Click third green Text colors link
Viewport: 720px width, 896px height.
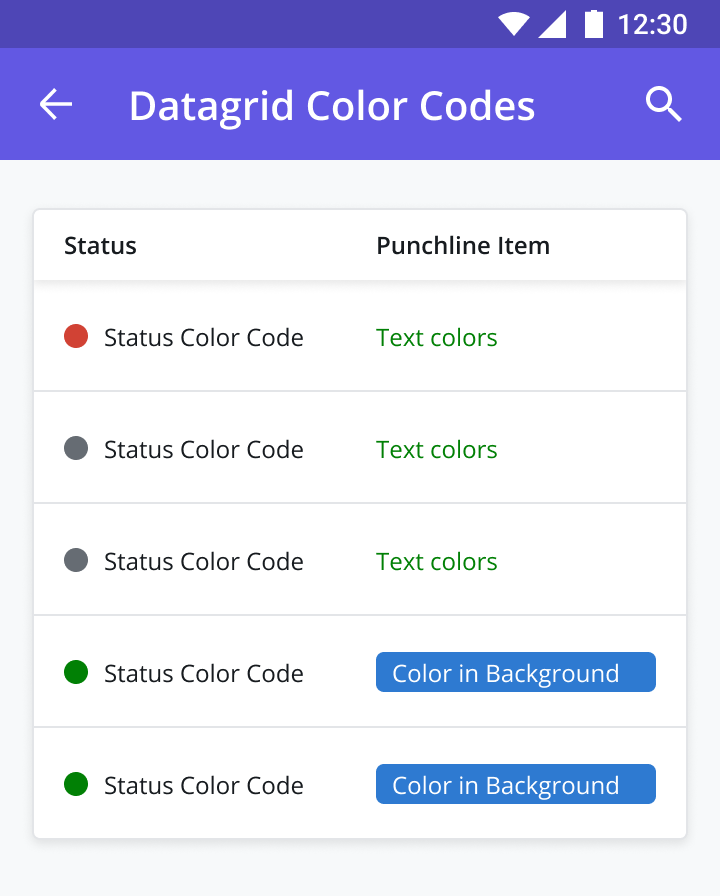pyautogui.click(x=437, y=562)
